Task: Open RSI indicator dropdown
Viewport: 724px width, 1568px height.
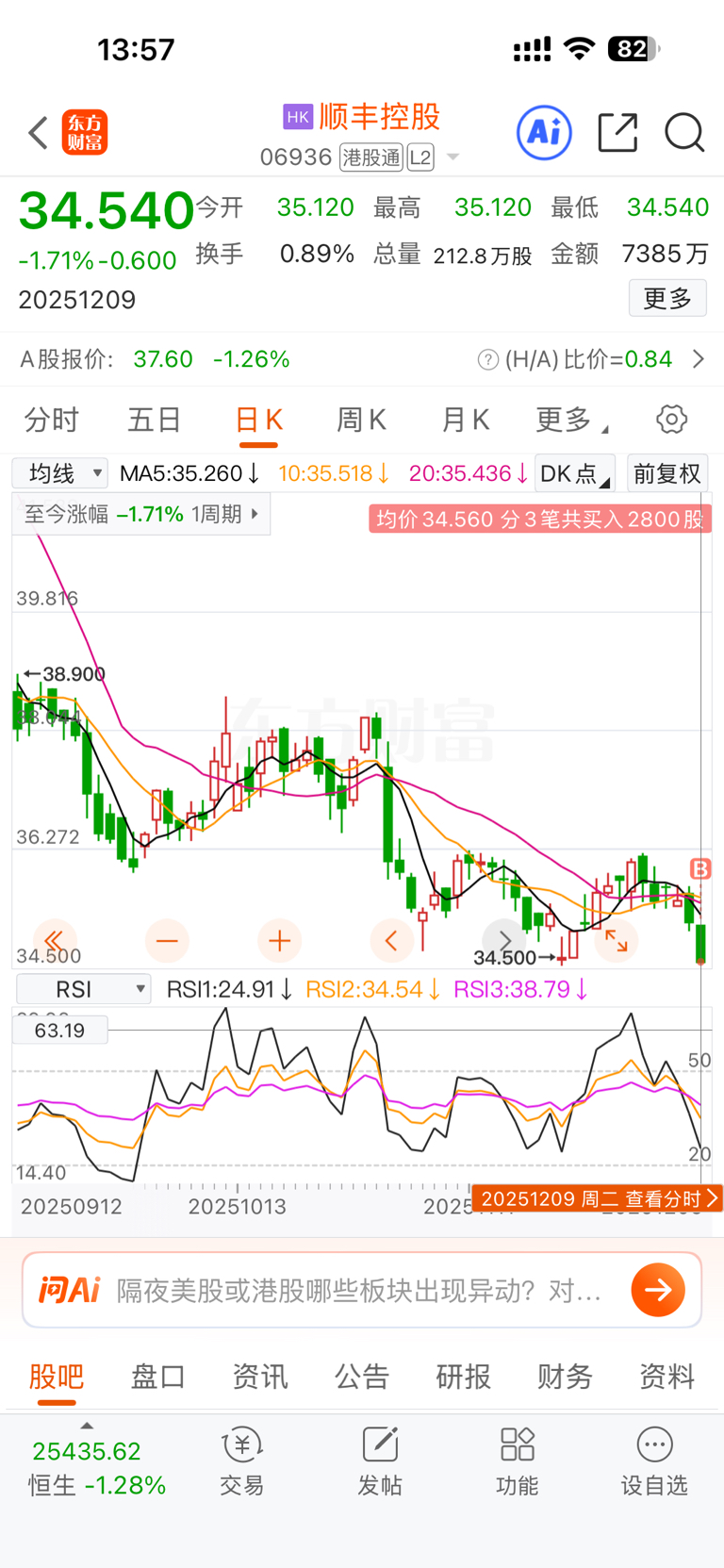Action: (84, 989)
